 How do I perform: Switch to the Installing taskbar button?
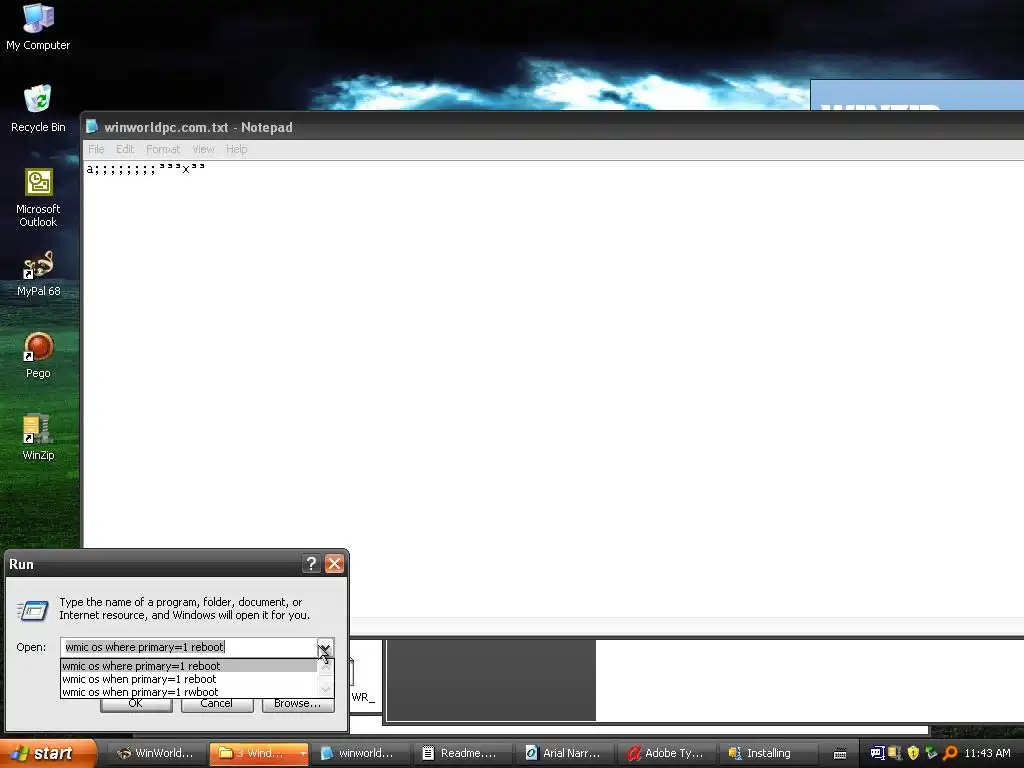(769, 753)
